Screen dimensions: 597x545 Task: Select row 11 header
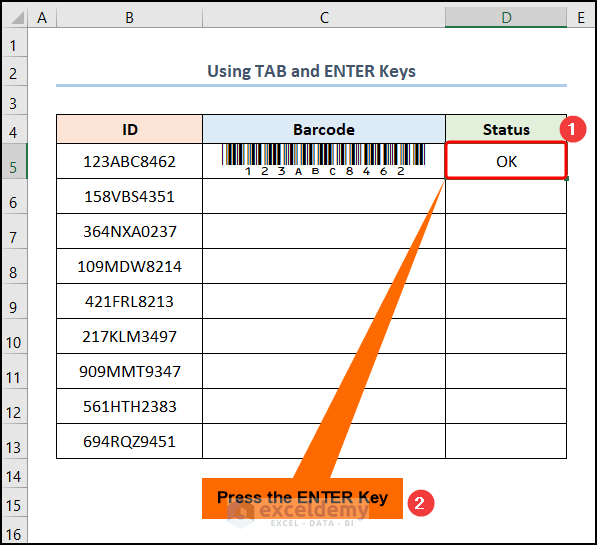pyautogui.click(x=14, y=371)
